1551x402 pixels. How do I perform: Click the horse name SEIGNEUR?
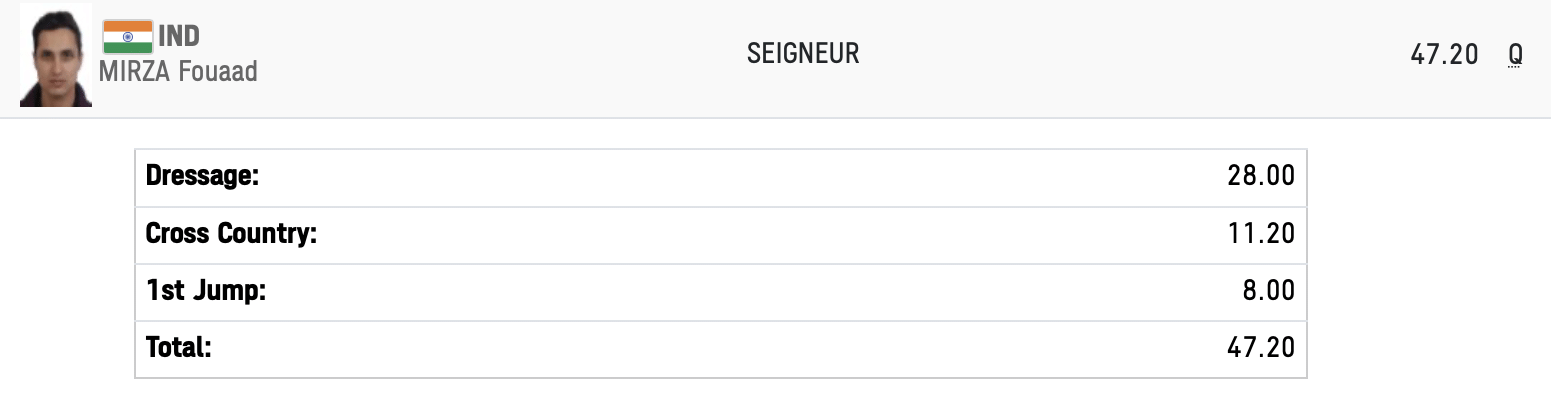803,54
